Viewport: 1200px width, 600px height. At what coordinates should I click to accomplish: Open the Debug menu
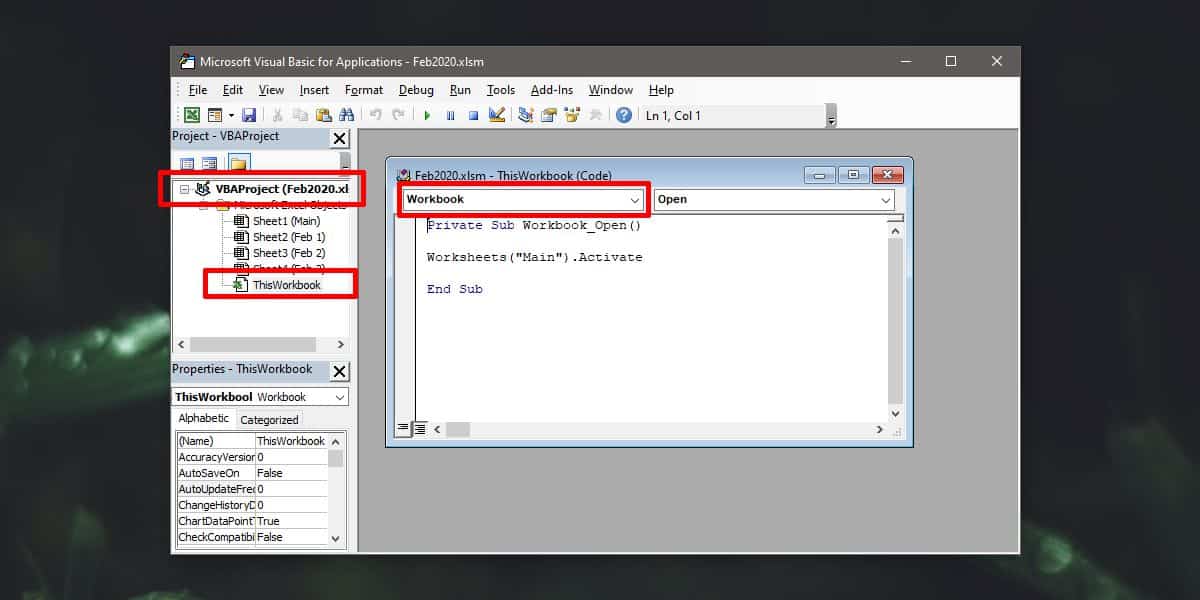click(x=415, y=89)
